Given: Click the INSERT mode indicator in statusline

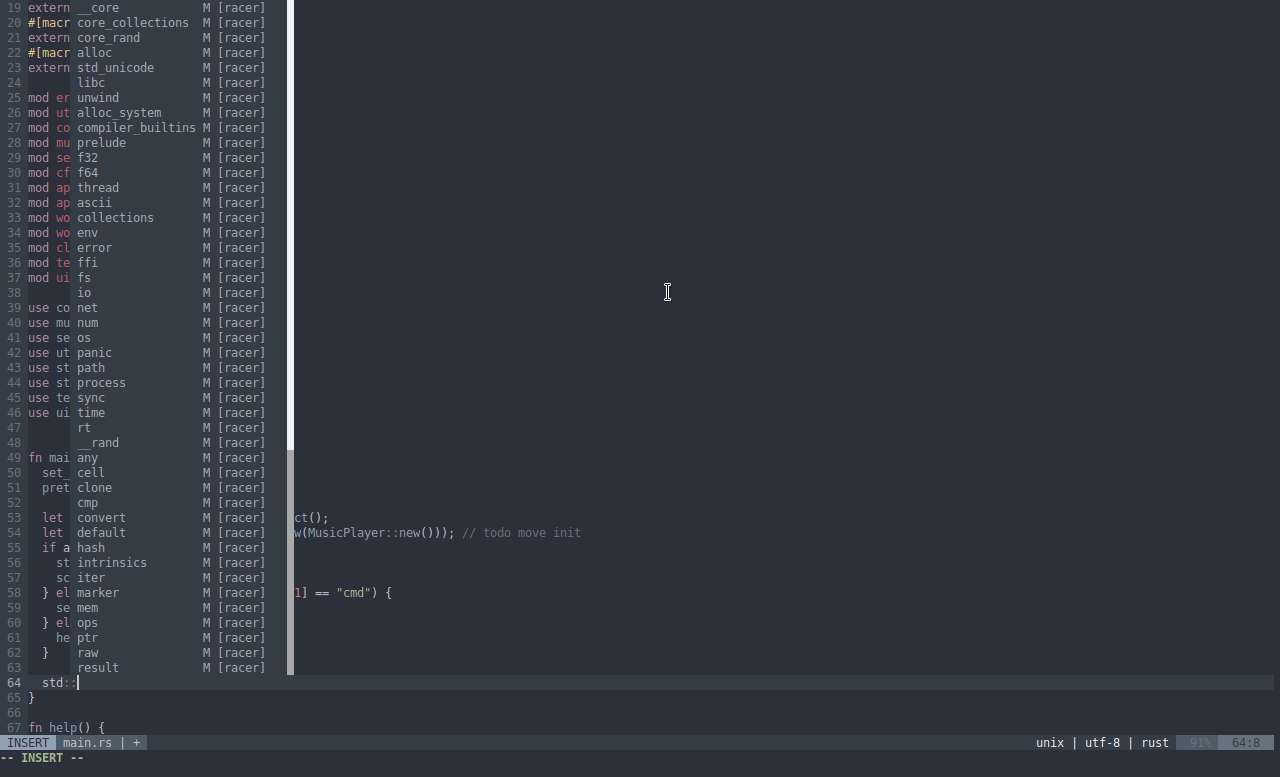Looking at the screenshot, I should click(28, 743).
